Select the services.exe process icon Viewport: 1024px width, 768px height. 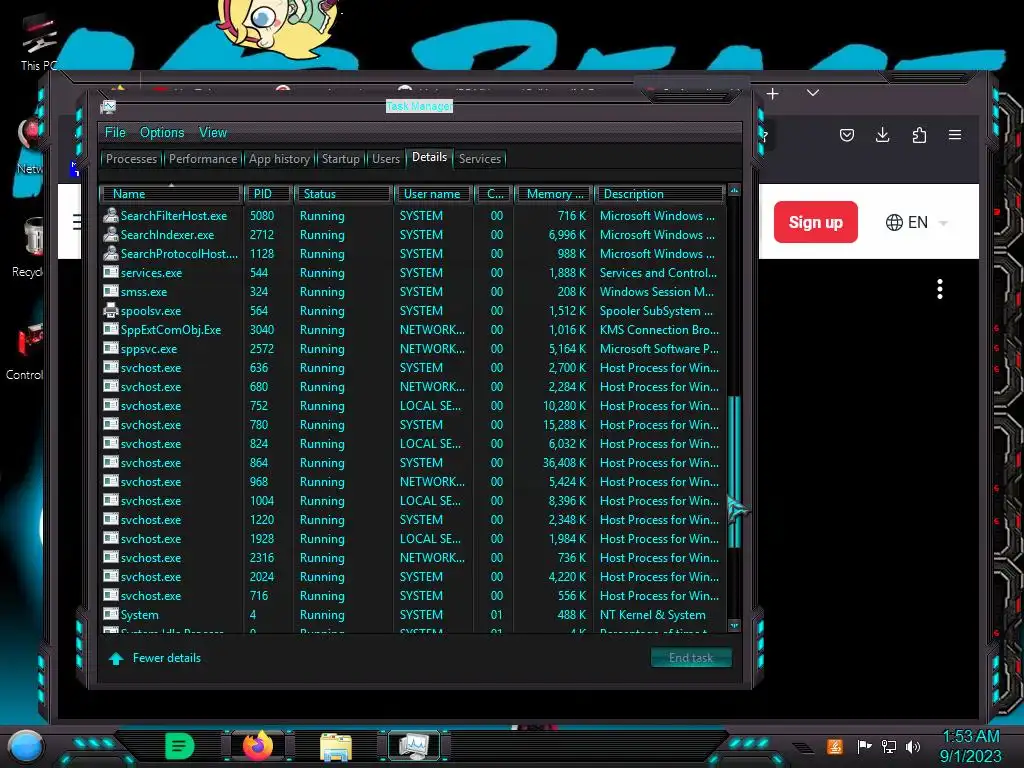[x=110, y=272]
